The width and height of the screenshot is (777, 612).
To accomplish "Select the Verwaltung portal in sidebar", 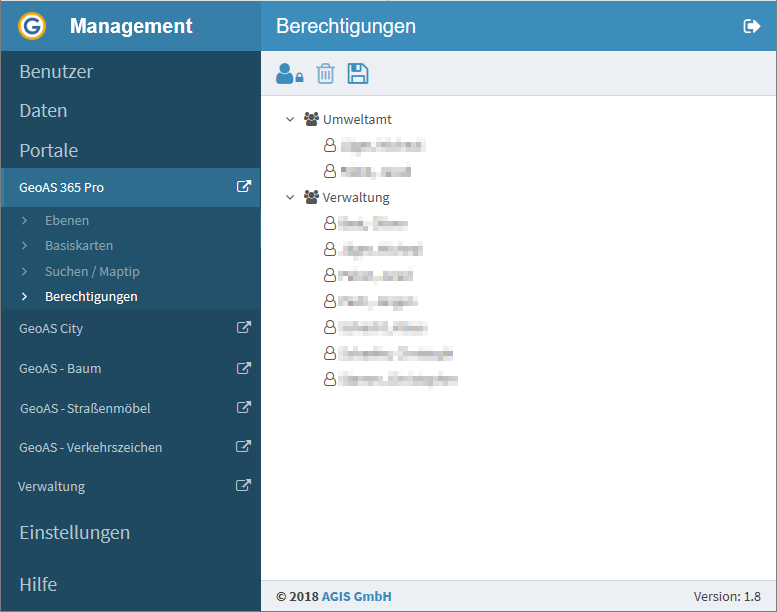I will (x=52, y=487).
